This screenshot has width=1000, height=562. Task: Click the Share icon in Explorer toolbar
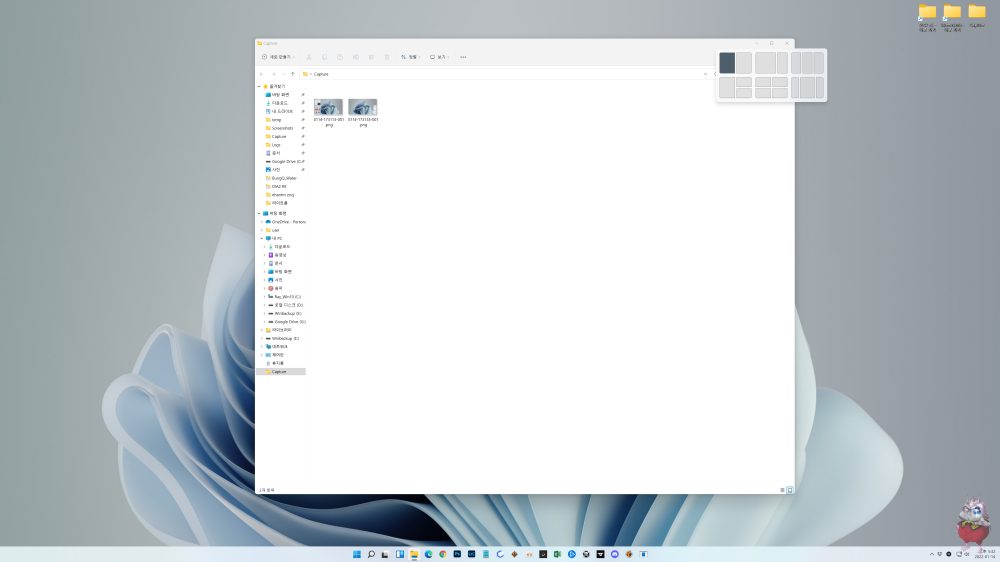(x=371, y=57)
